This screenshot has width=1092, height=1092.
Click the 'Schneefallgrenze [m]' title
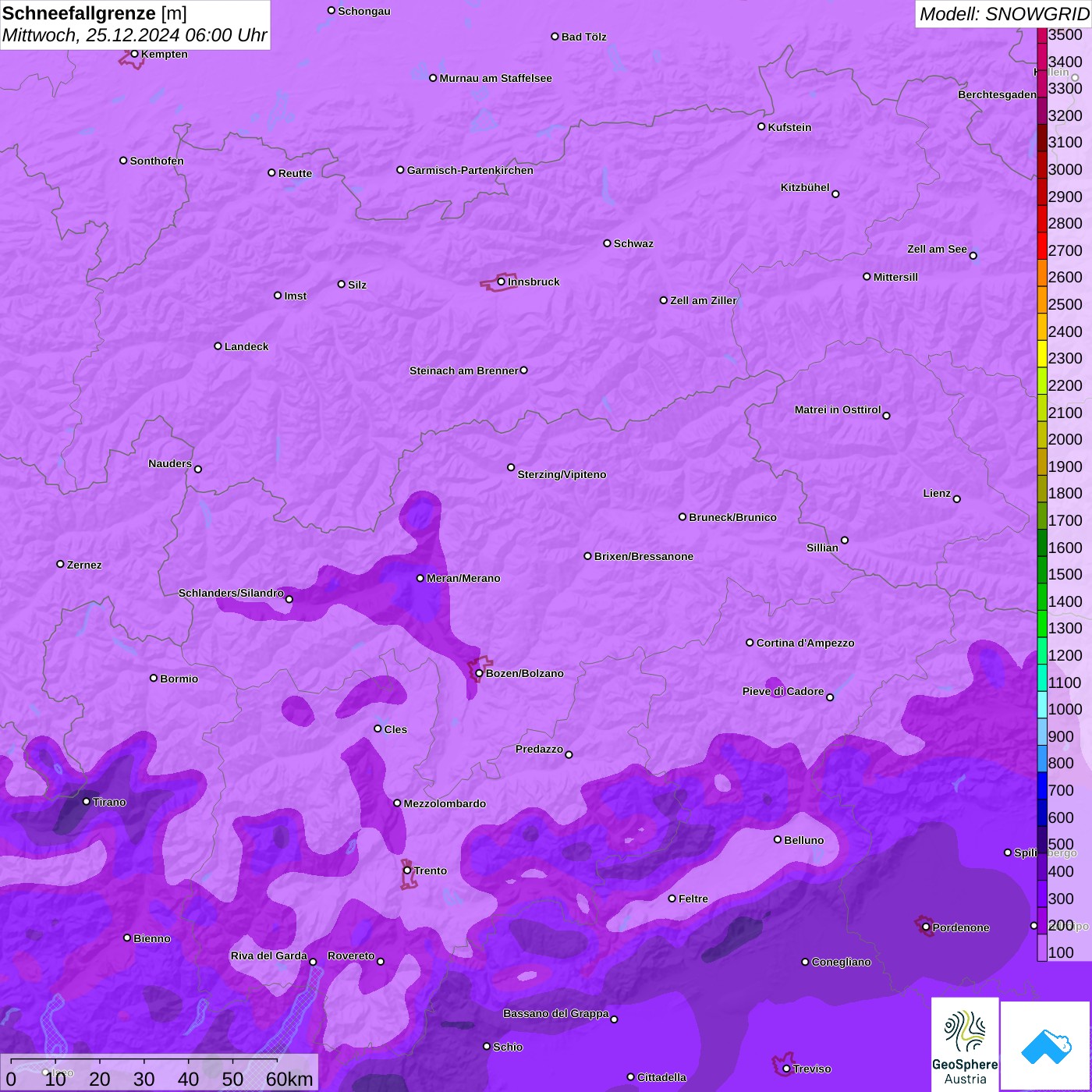click(94, 13)
